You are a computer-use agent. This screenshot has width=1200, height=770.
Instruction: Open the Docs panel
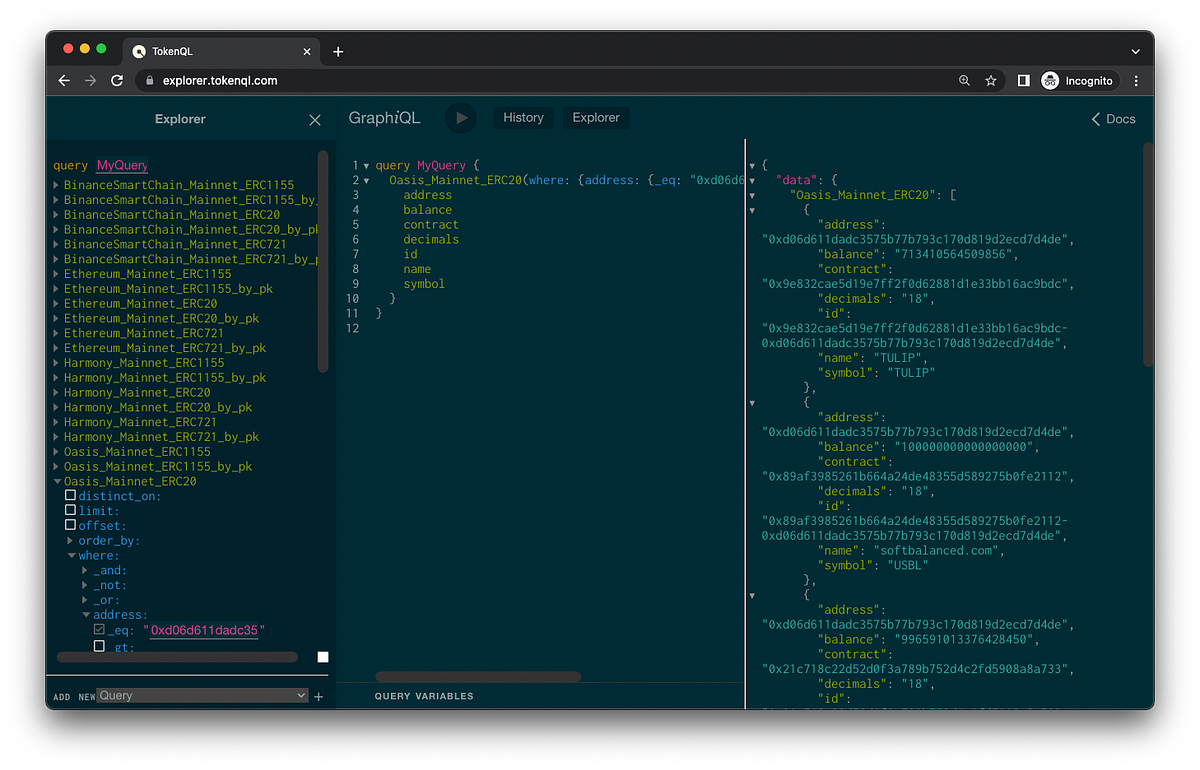click(1113, 119)
